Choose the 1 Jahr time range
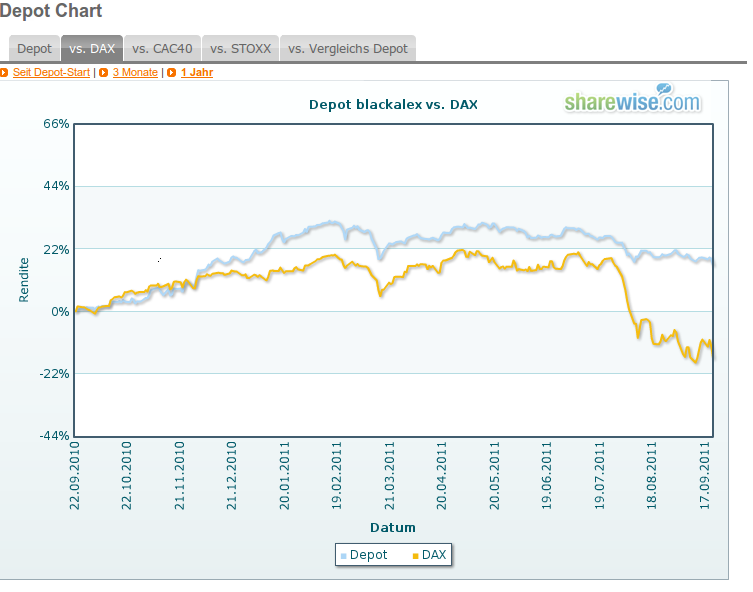This screenshot has width=753, height=592. click(x=197, y=72)
